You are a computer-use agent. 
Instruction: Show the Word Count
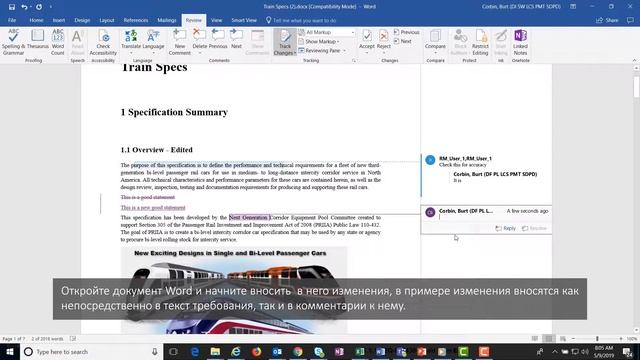click(58, 42)
